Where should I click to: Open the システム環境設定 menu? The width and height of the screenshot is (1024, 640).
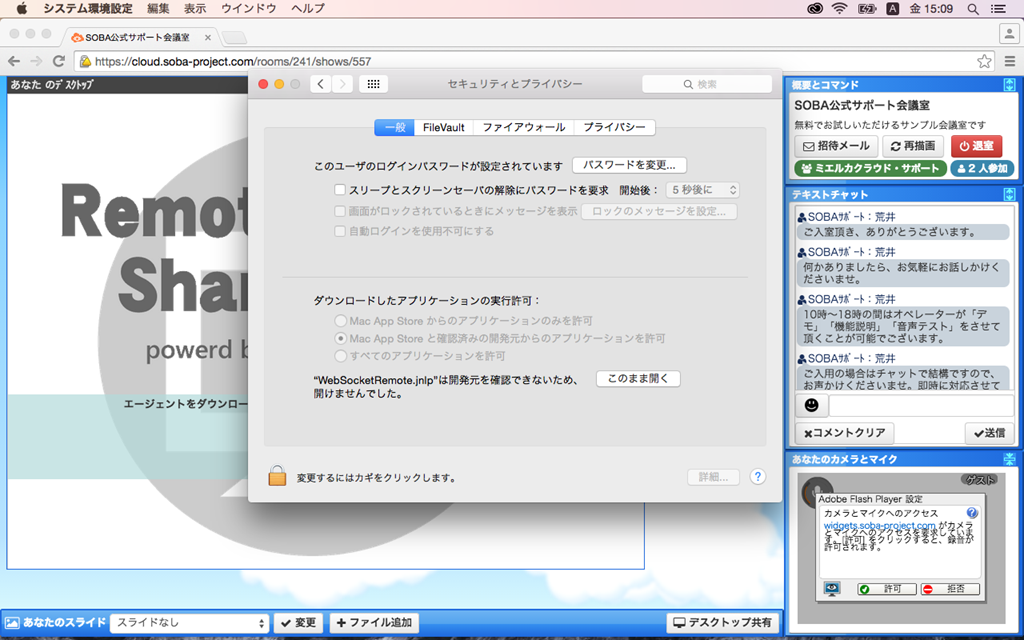(88, 8)
